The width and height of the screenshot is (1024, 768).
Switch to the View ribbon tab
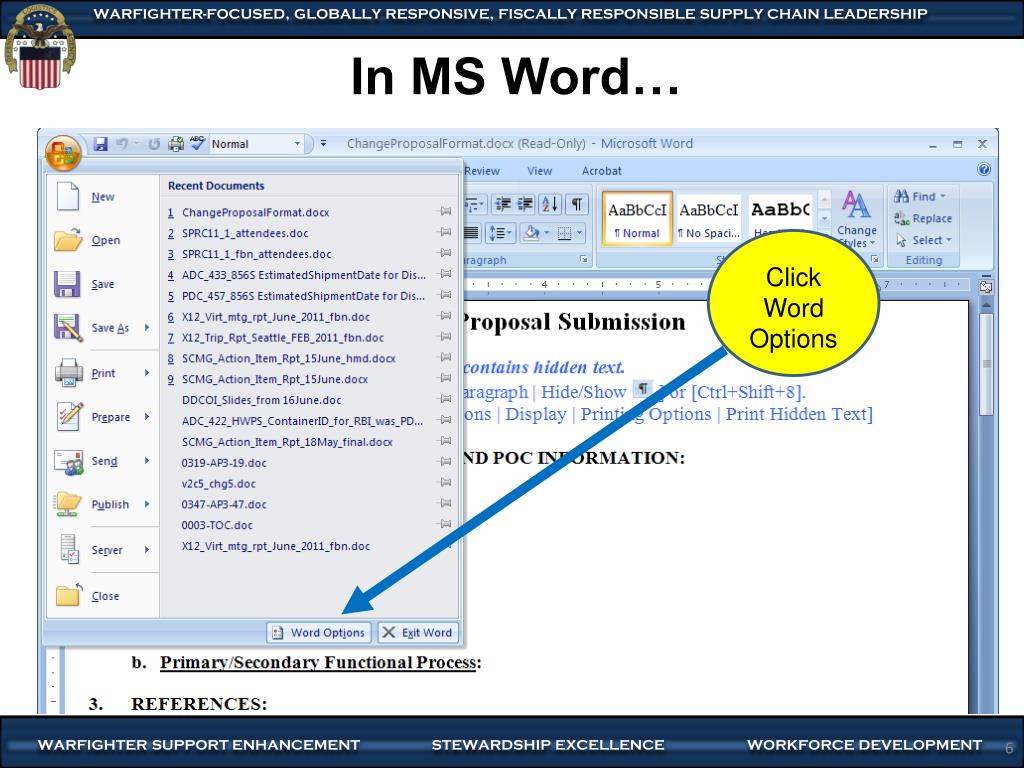tap(539, 171)
